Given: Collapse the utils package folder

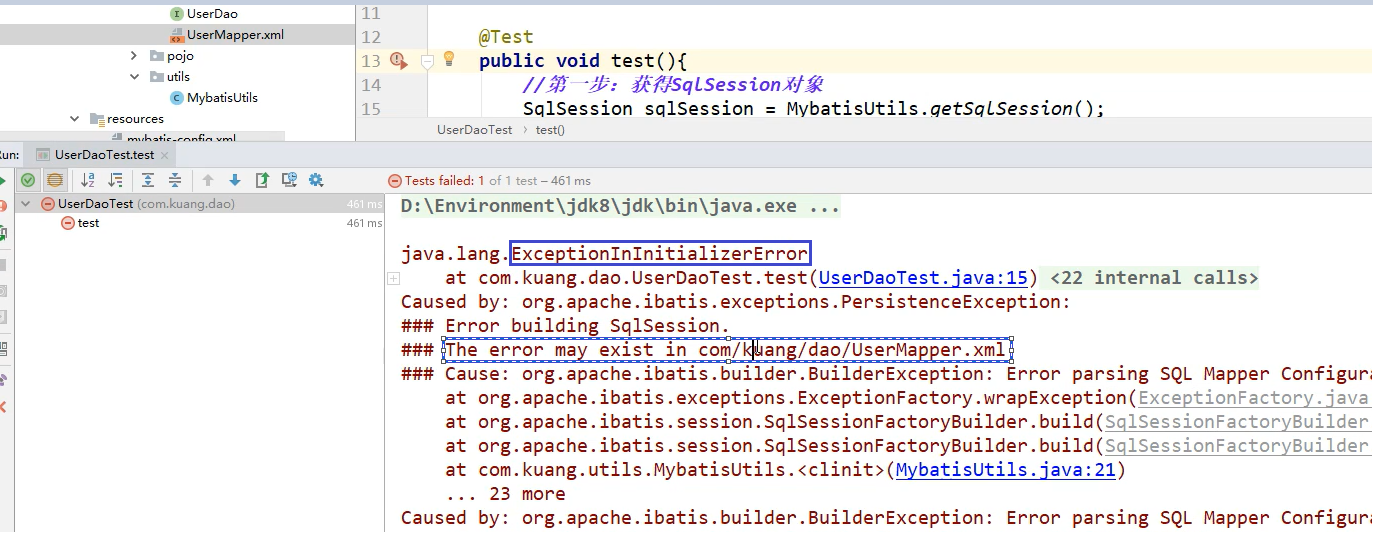Looking at the screenshot, I should [x=135, y=77].
